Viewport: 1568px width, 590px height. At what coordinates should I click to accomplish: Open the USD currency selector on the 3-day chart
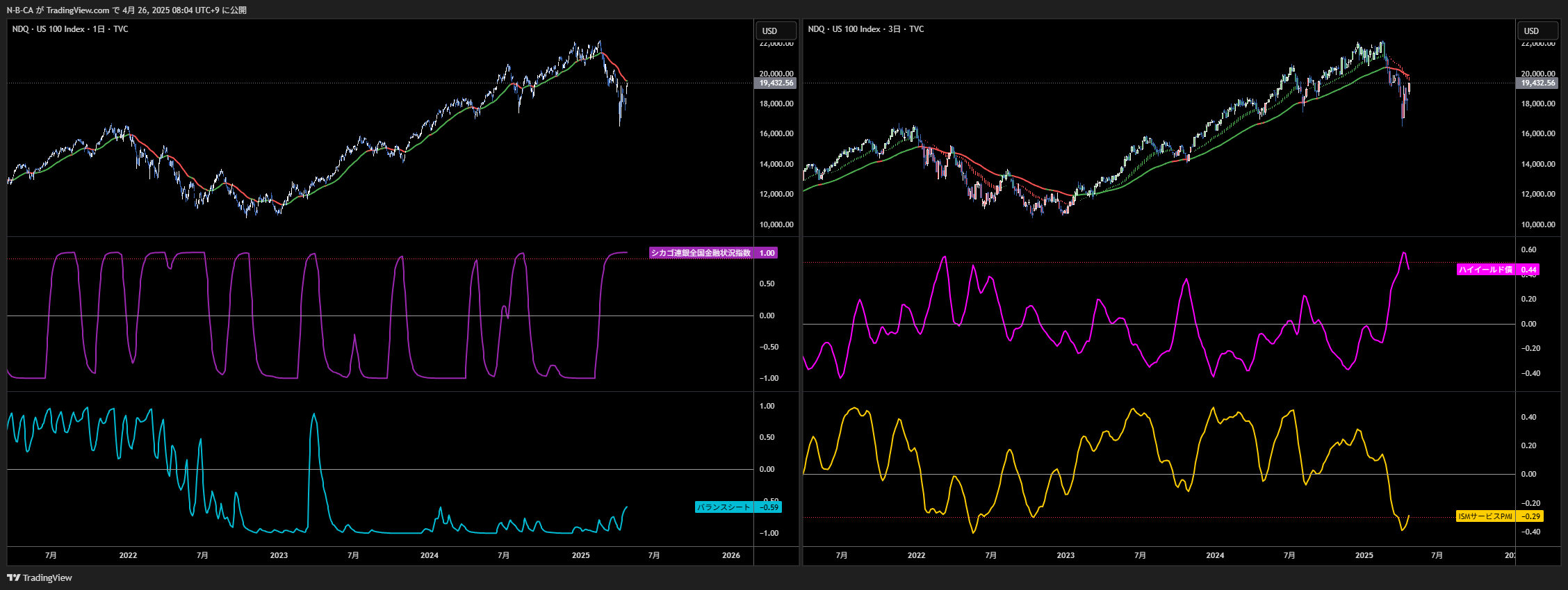tap(1537, 31)
